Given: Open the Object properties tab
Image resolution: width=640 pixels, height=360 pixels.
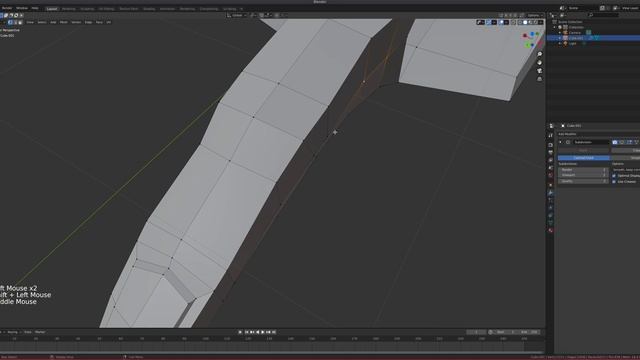Looking at the screenshot, I should point(550,185).
